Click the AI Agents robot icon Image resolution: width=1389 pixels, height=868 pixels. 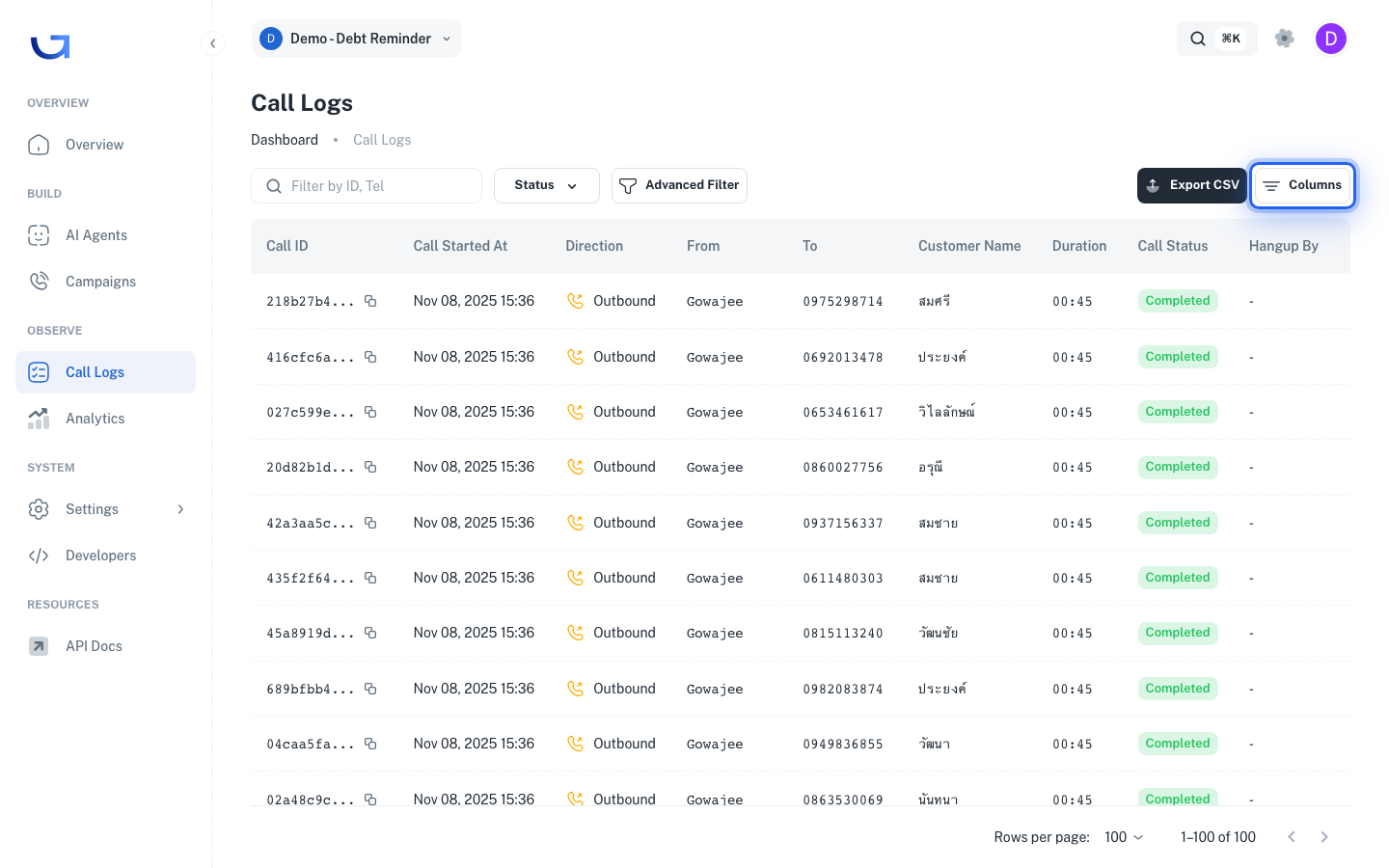tap(39, 235)
